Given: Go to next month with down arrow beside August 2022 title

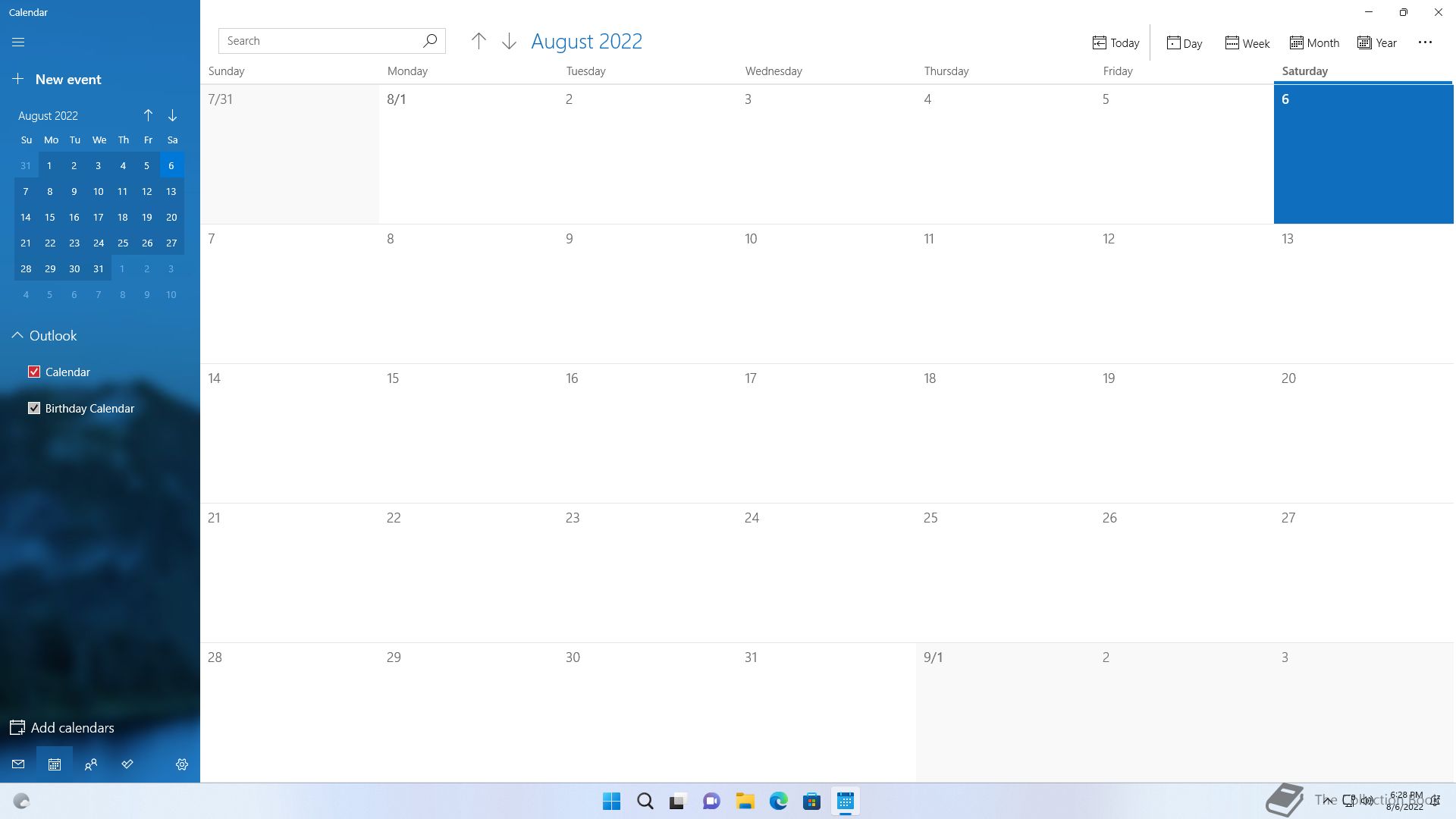Looking at the screenshot, I should click(509, 42).
